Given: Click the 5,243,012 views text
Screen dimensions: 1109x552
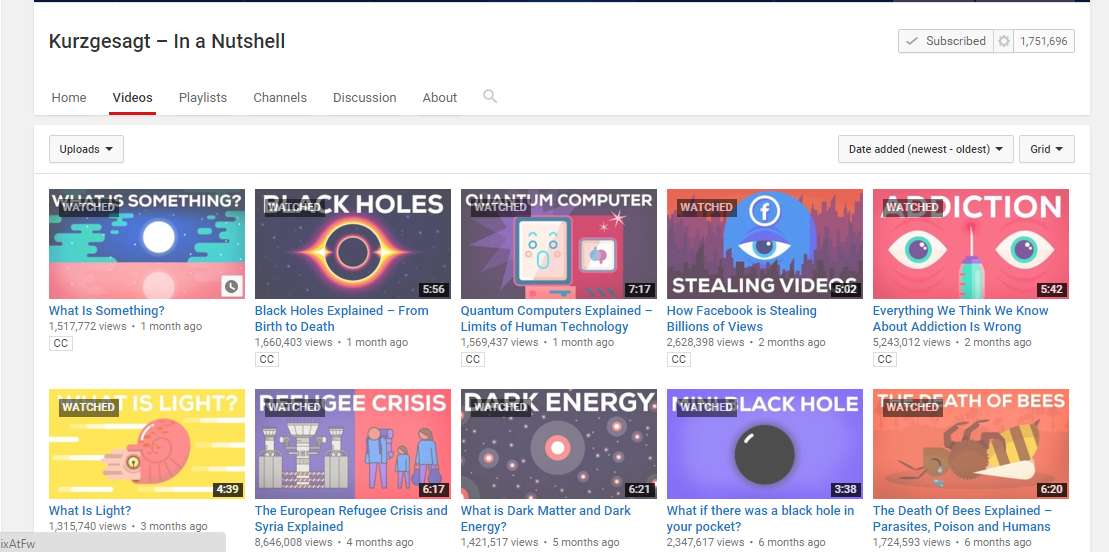Looking at the screenshot, I should (x=912, y=343).
